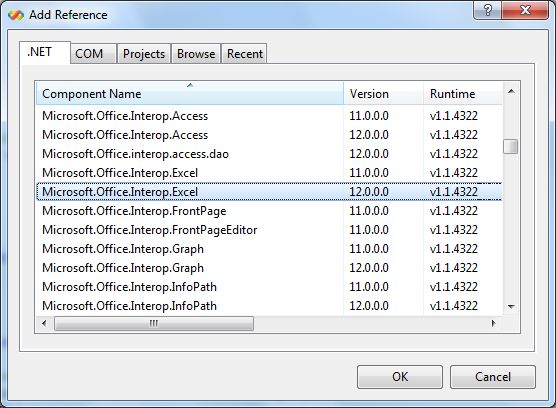Switch to the COM tab

(x=93, y=54)
